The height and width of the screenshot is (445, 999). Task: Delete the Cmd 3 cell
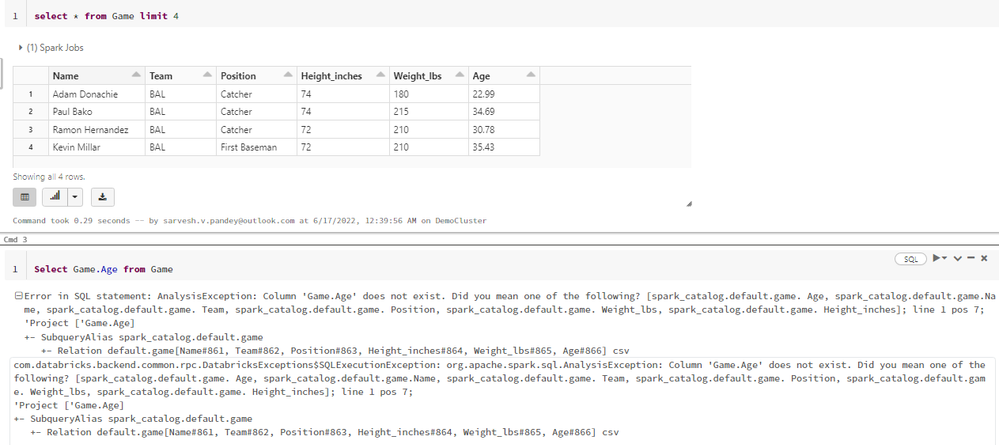tap(984, 258)
